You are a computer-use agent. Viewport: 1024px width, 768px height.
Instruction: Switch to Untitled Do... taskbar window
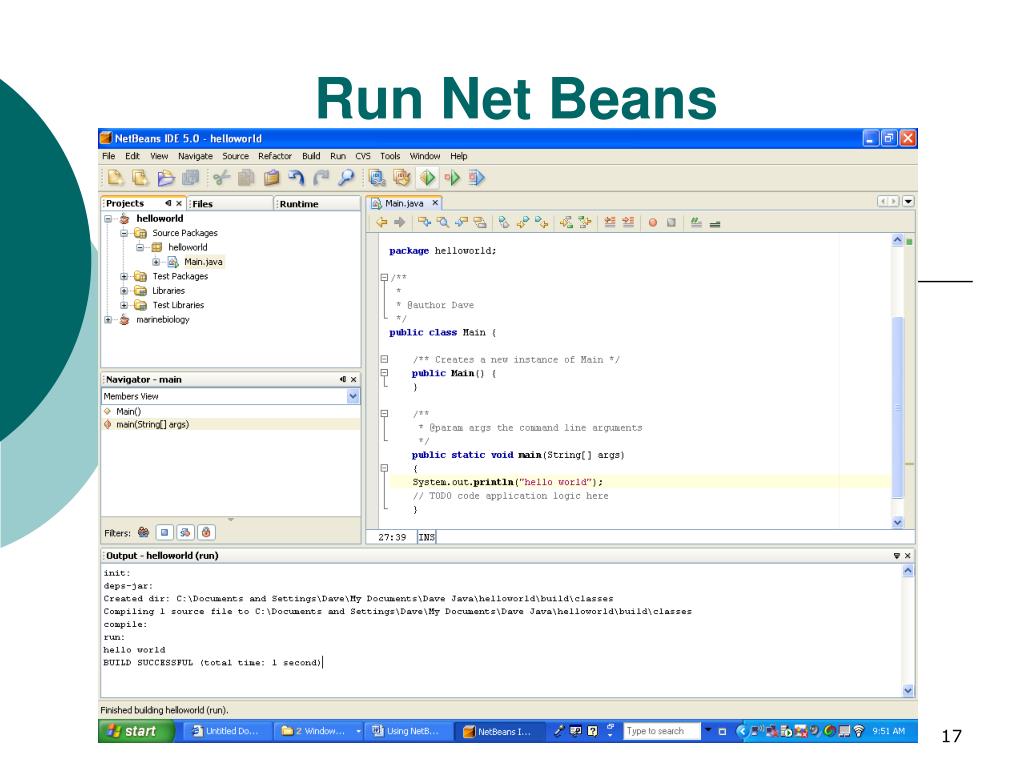[x=226, y=731]
